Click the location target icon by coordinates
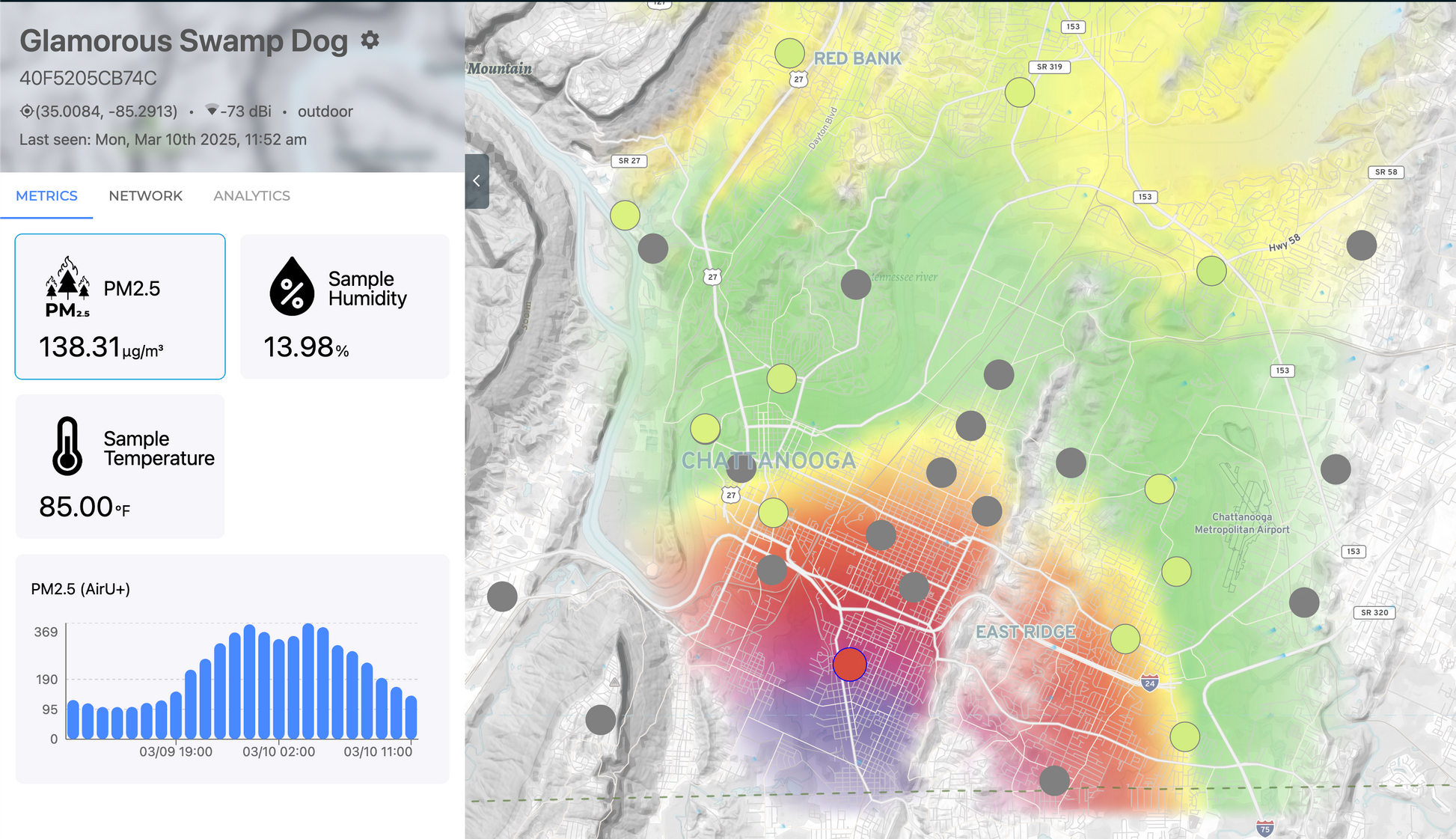Viewport: 1456px width, 839px height. pos(27,112)
